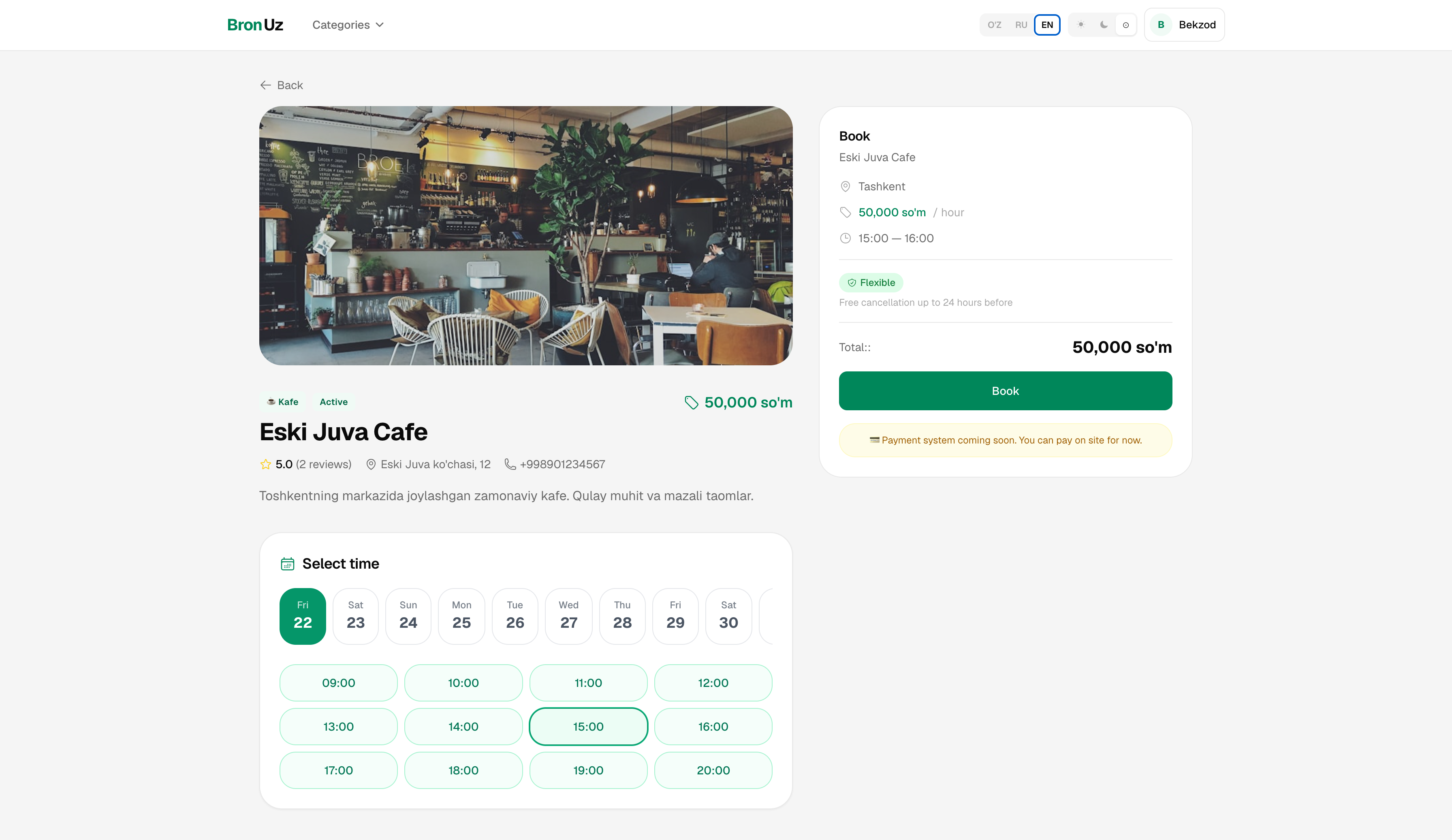Screen dimensions: 1452x840
Task: Select EN language option
Action: 1047,25
